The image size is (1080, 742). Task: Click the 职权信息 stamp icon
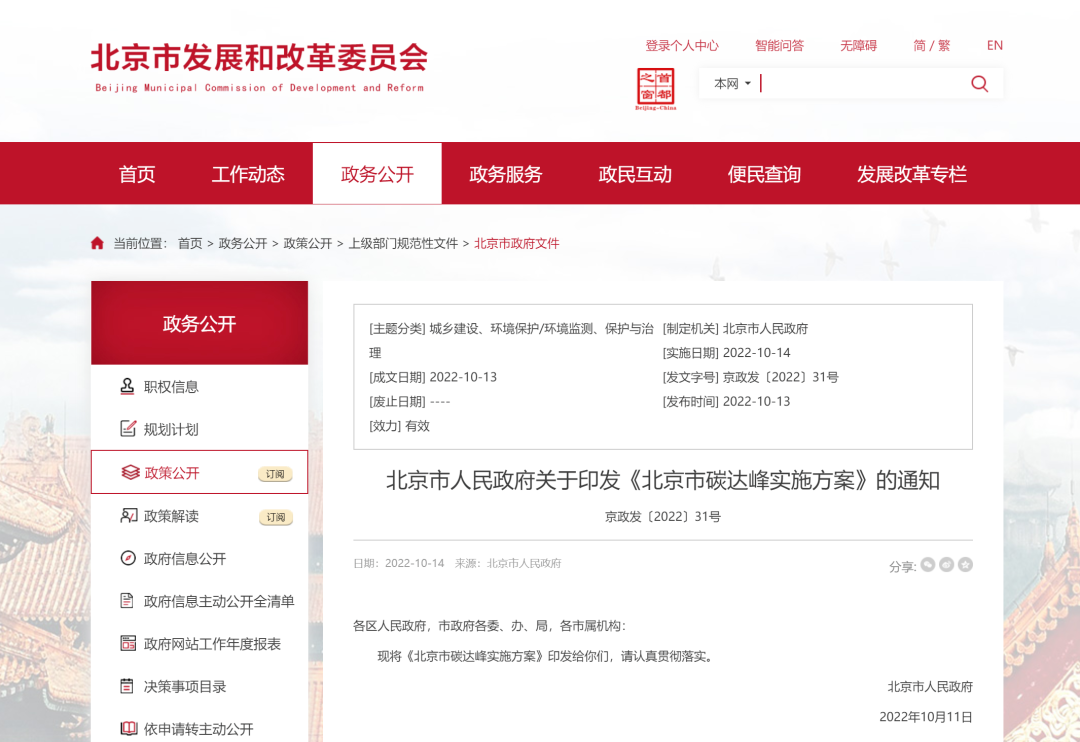click(x=128, y=386)
